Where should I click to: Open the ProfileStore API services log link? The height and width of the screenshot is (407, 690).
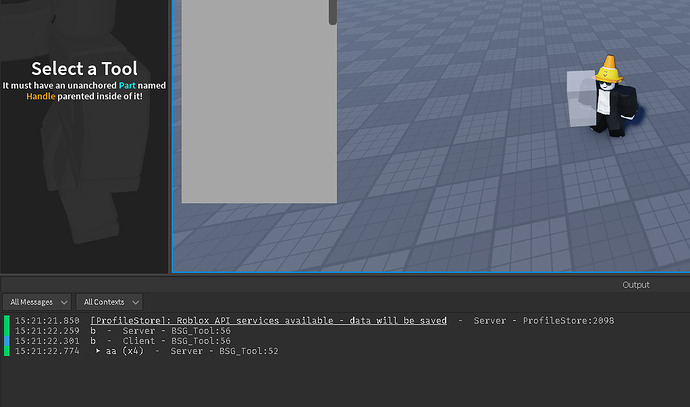[268, 321]
